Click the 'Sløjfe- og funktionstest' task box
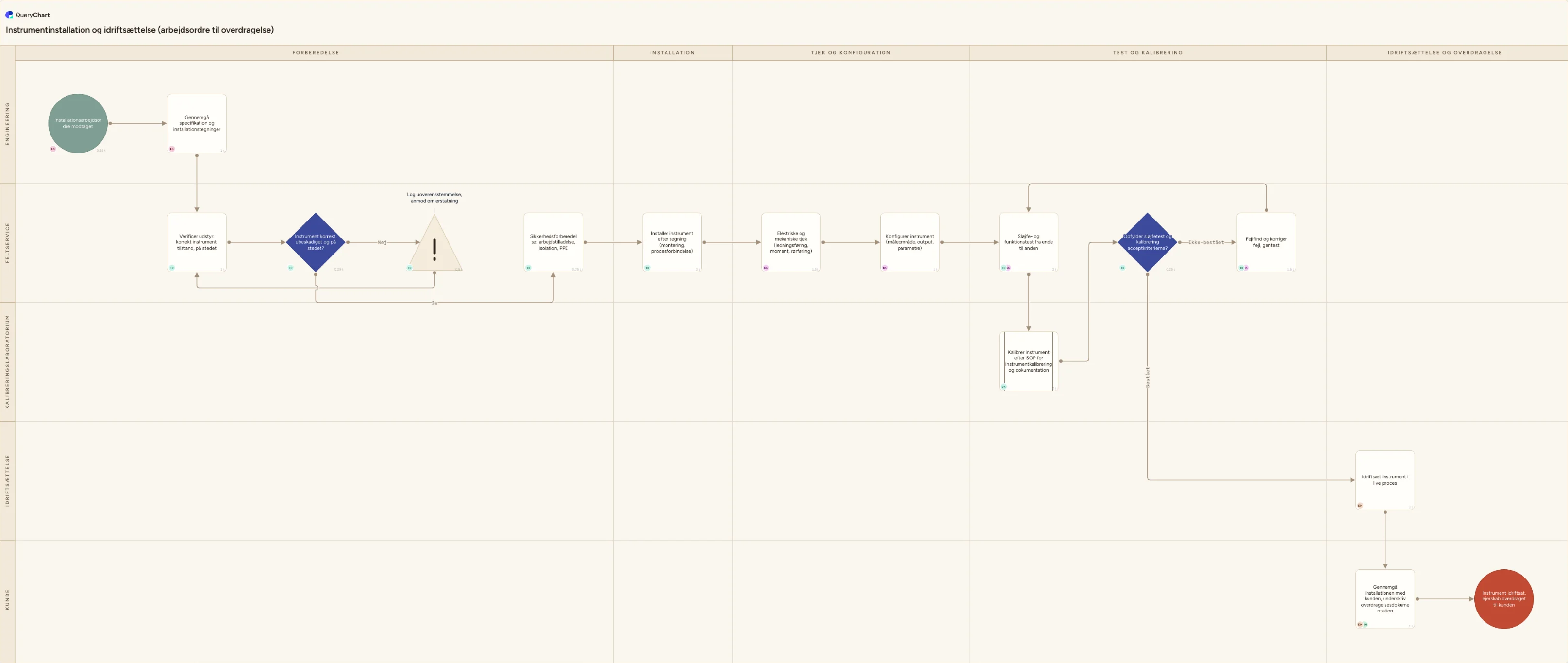Viewport: 1568px width, 663px height. tap(1029, 242)
